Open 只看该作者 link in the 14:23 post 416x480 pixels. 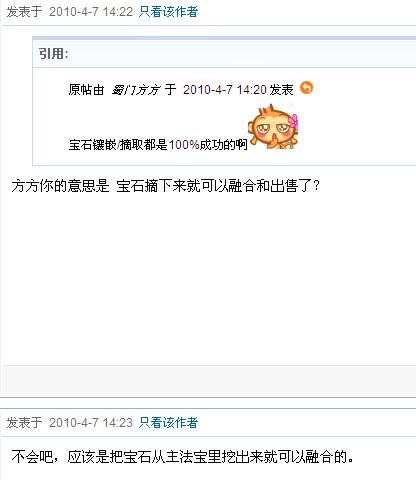168,423
